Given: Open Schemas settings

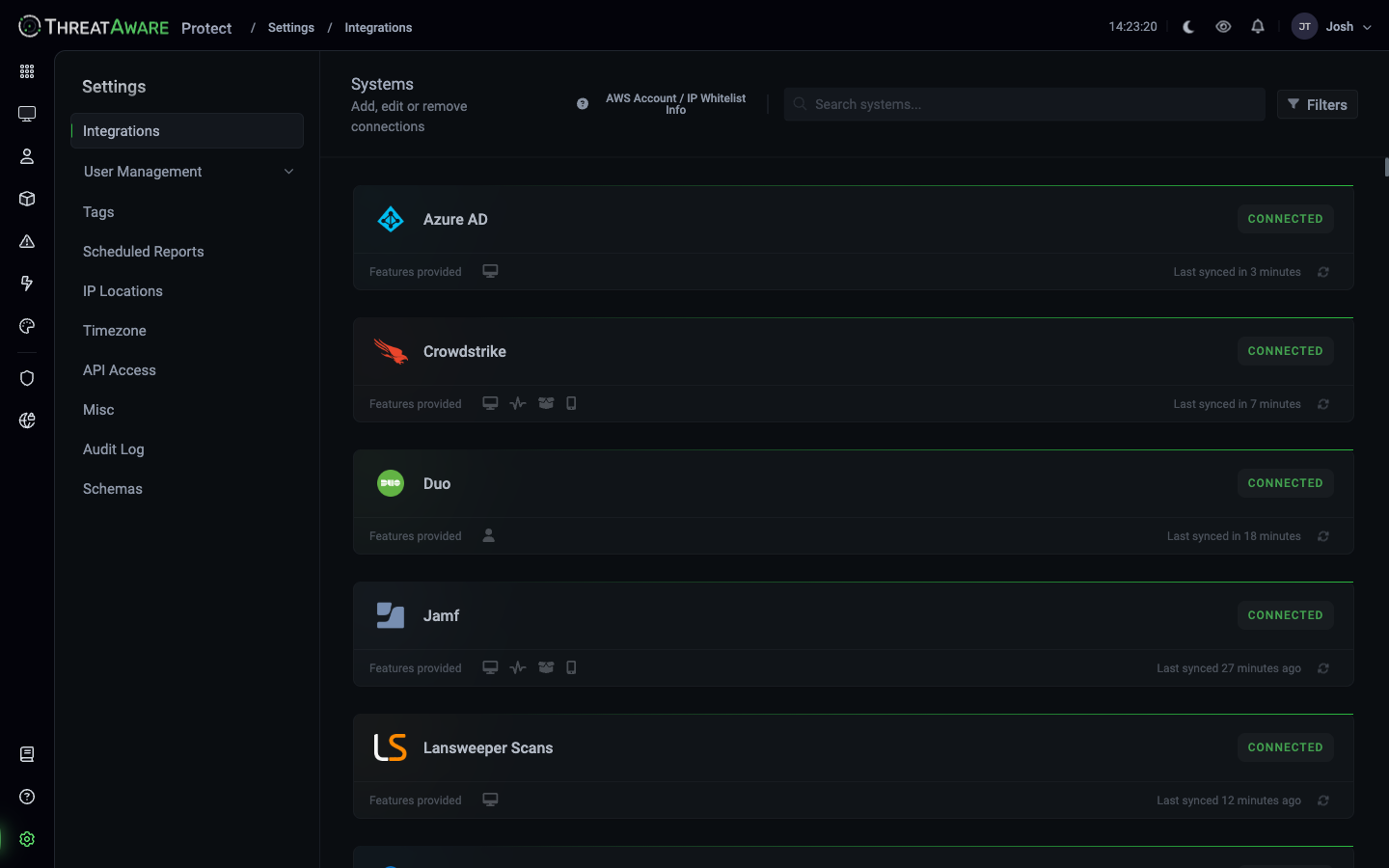Looking at the screenshot, I should click(x=113, y=489).
